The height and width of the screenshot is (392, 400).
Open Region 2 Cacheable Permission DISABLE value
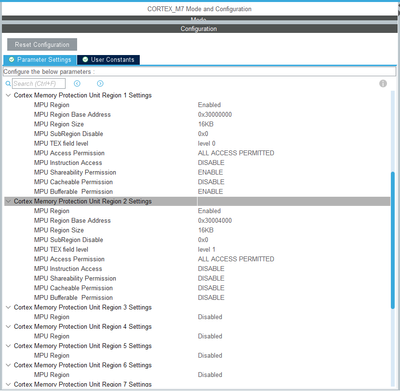[211, 288]
